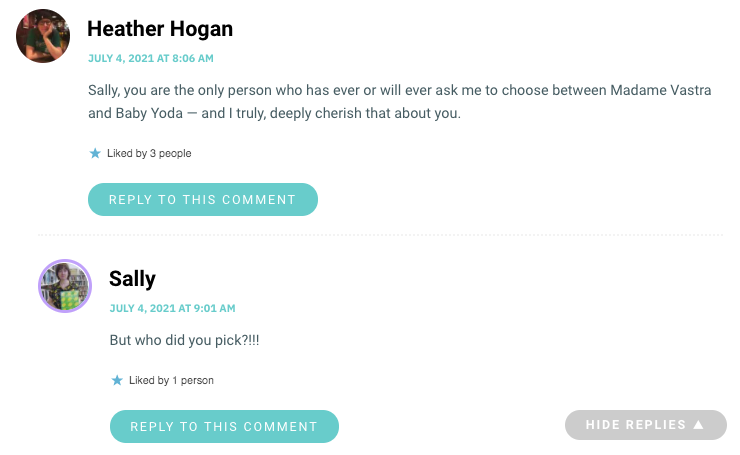Viewport: 740px width, 455px height.
Task: Reply to Heather Hogan's comment
Action: (x=203, y=199)
